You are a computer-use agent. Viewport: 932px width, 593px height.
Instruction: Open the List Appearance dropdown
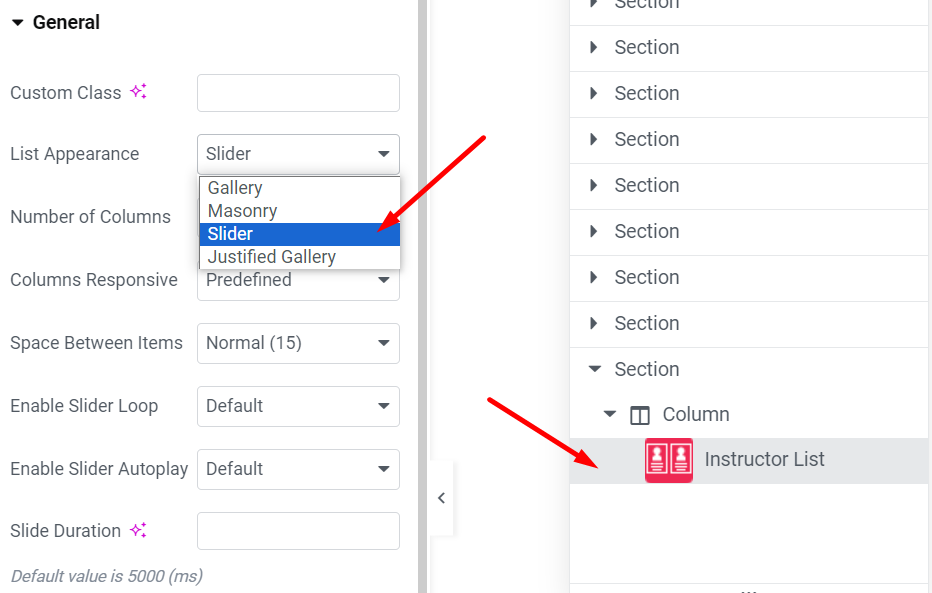pyautogui.click(x=298, y=154)
